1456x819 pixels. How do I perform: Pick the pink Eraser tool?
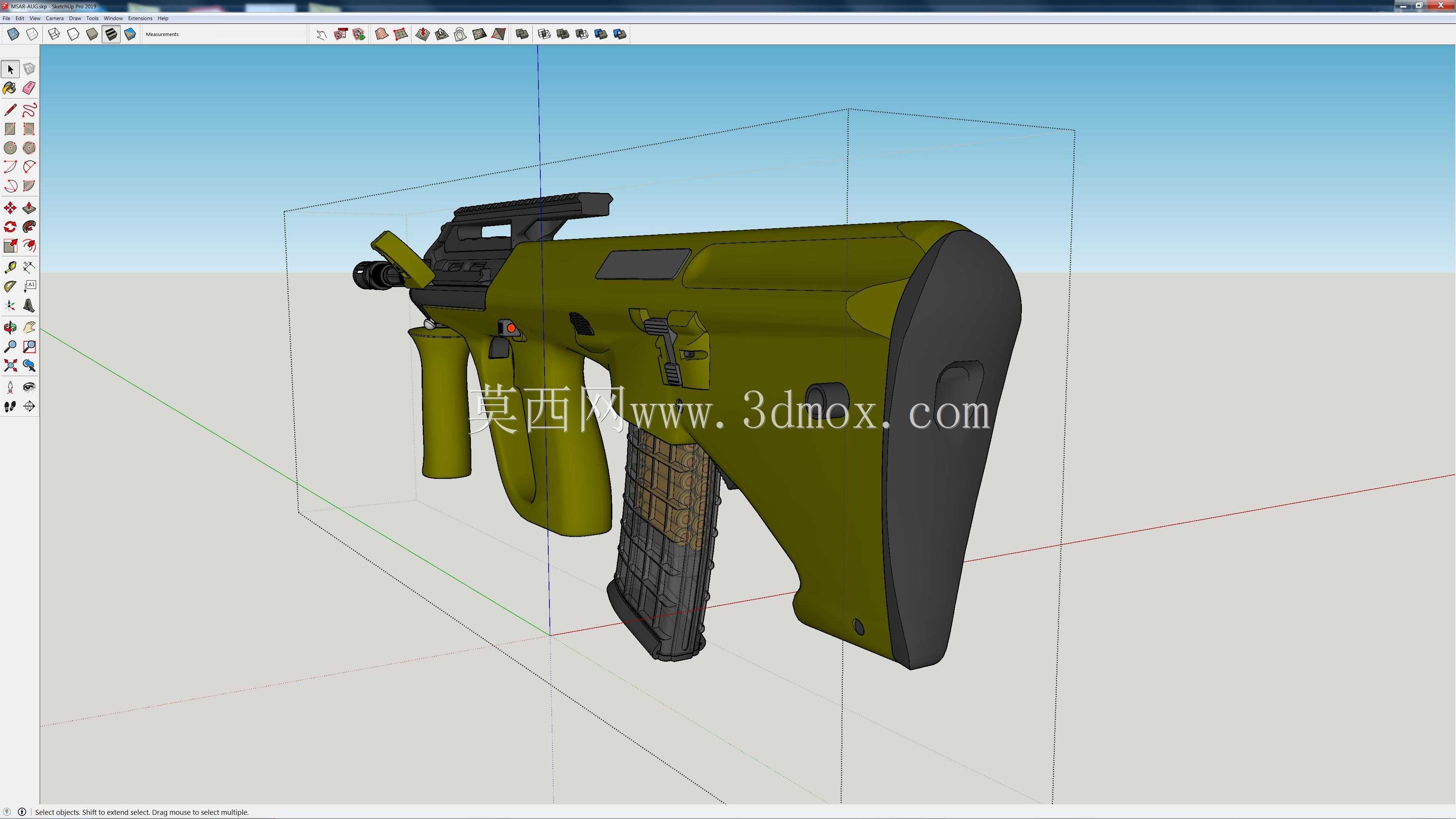(30, 88)
